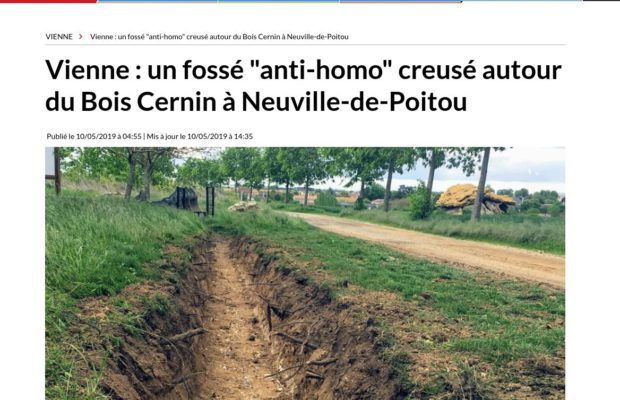
Task: Click the 'Mis à jour le 10/05/2019' timestamp
Action: click(200, 136)
